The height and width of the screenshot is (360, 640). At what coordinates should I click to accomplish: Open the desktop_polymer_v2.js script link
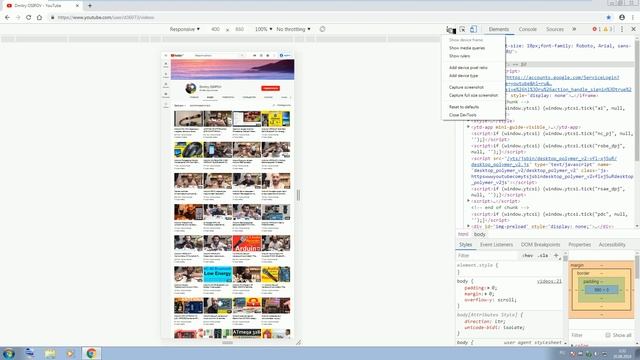[544, 161]
